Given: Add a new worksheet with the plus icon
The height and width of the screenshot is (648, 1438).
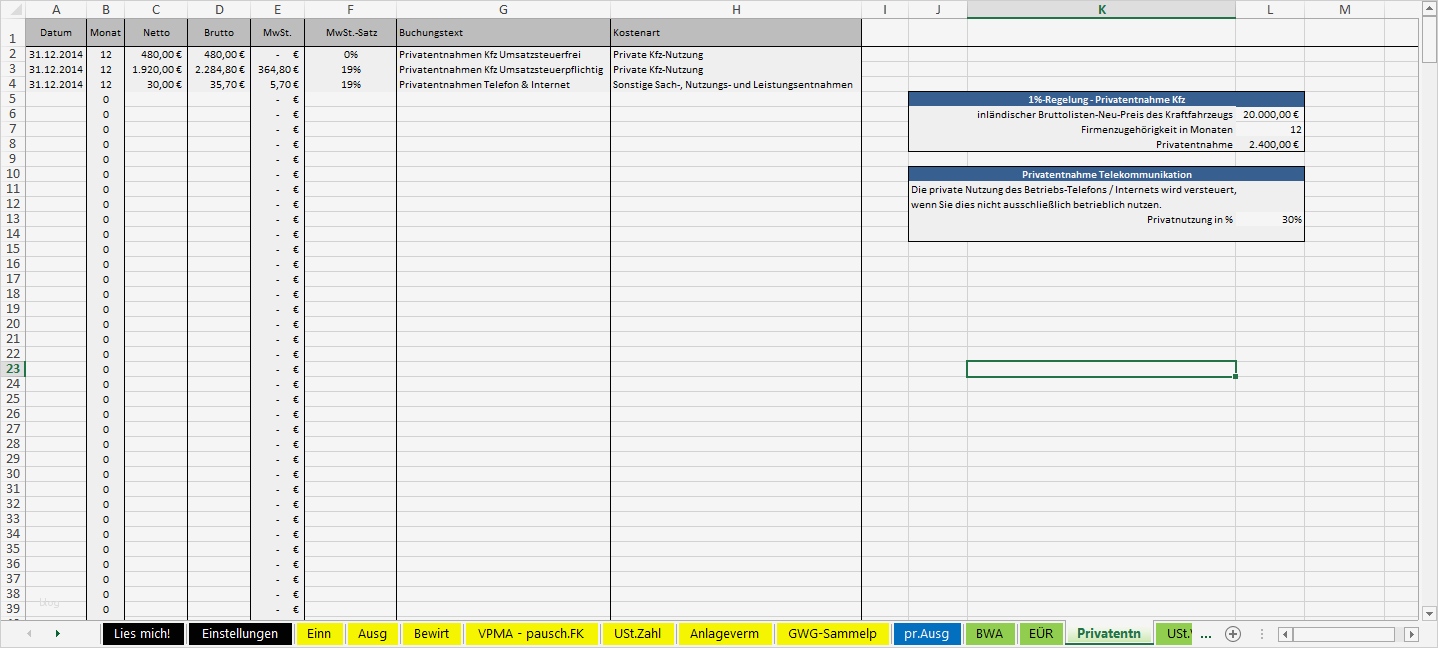Looking at the screenshot, I should 1233,633.
